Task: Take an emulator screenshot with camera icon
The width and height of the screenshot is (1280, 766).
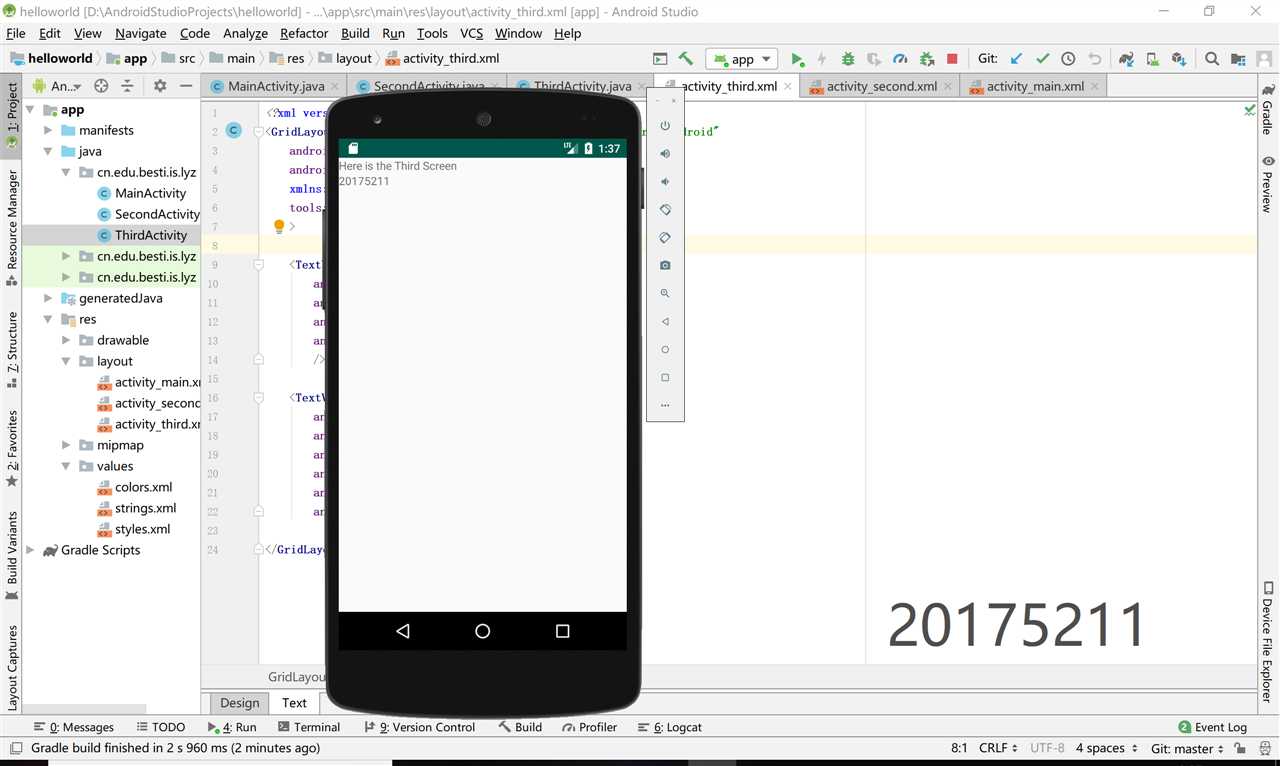Action: (665, 266)
